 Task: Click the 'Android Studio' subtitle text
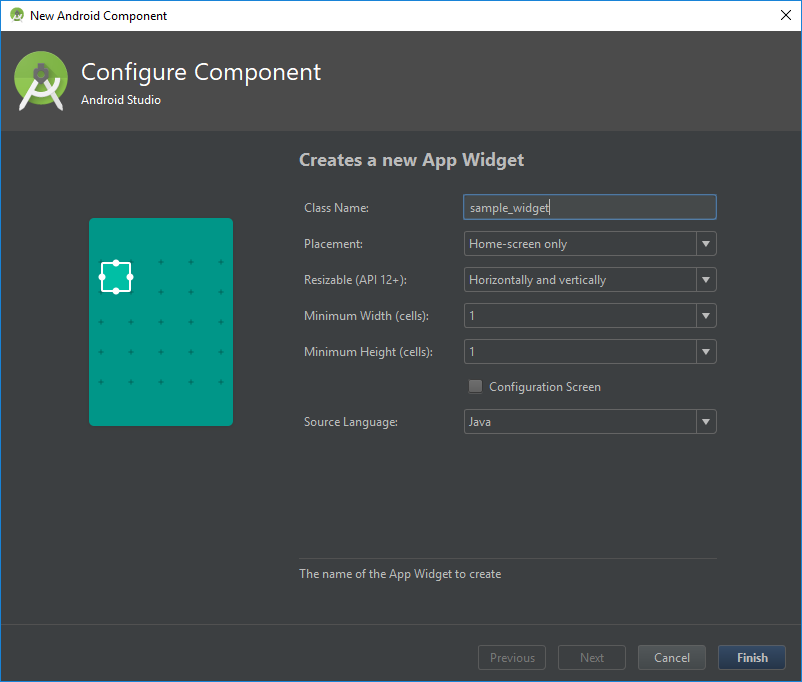click(121, 100)
